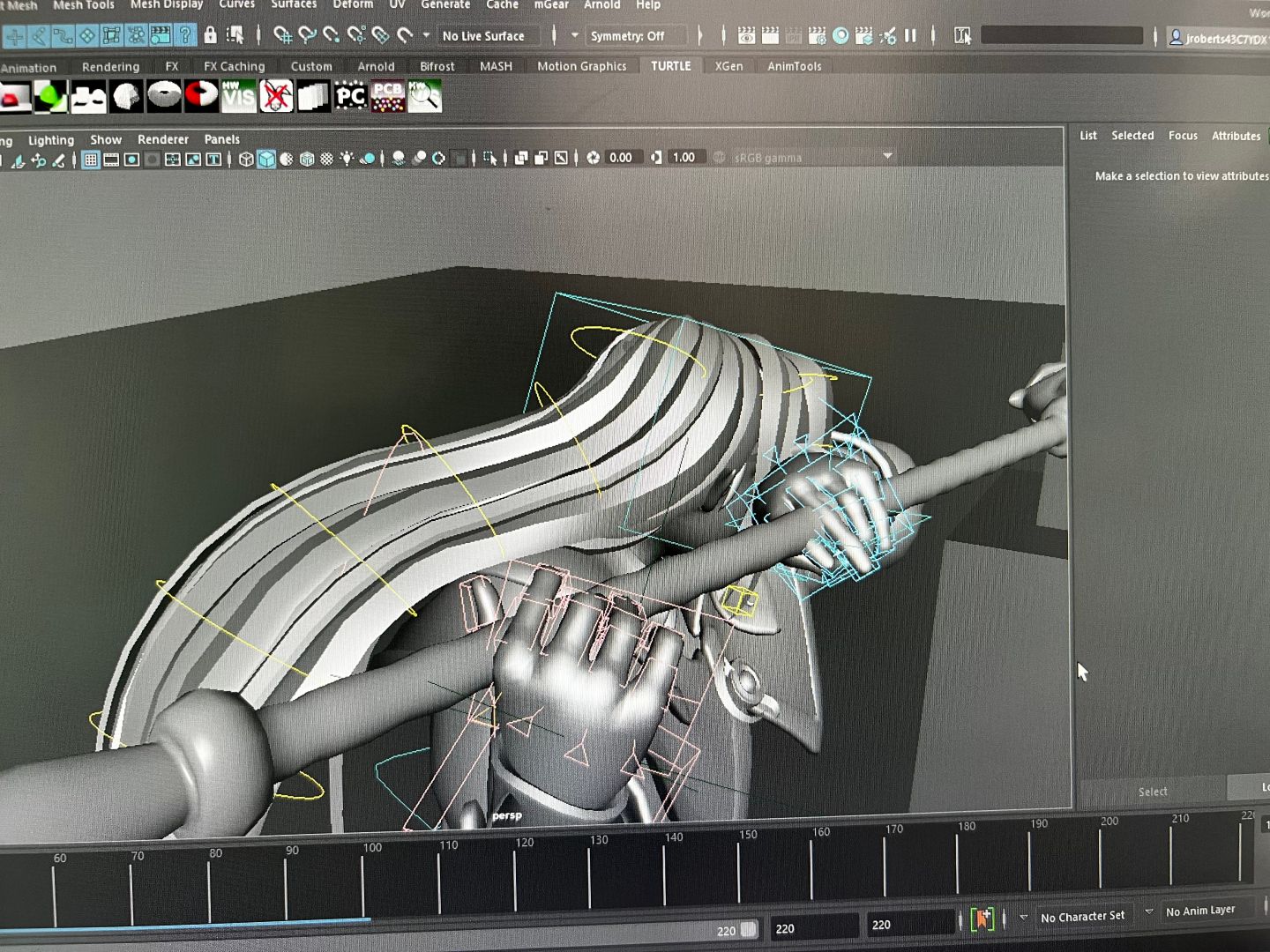Click the pause Viewport 2.0 icon
1270x952 pixels.
910,36
